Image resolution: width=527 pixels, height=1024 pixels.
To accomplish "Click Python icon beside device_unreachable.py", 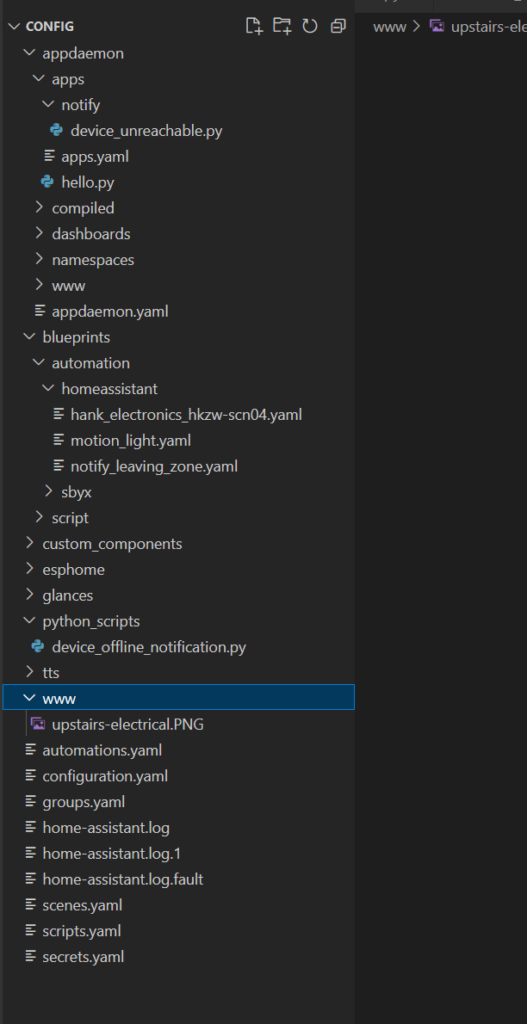I will click(x=56, y=131).
